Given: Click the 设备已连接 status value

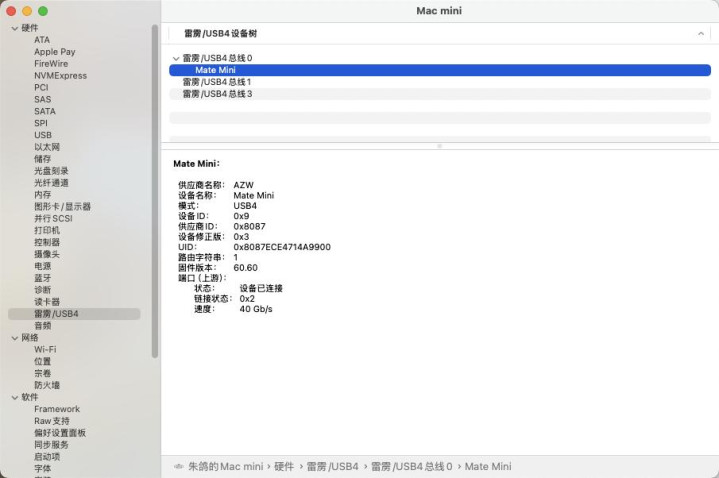Looking at the screenshot, I should [x=261, y=289].
